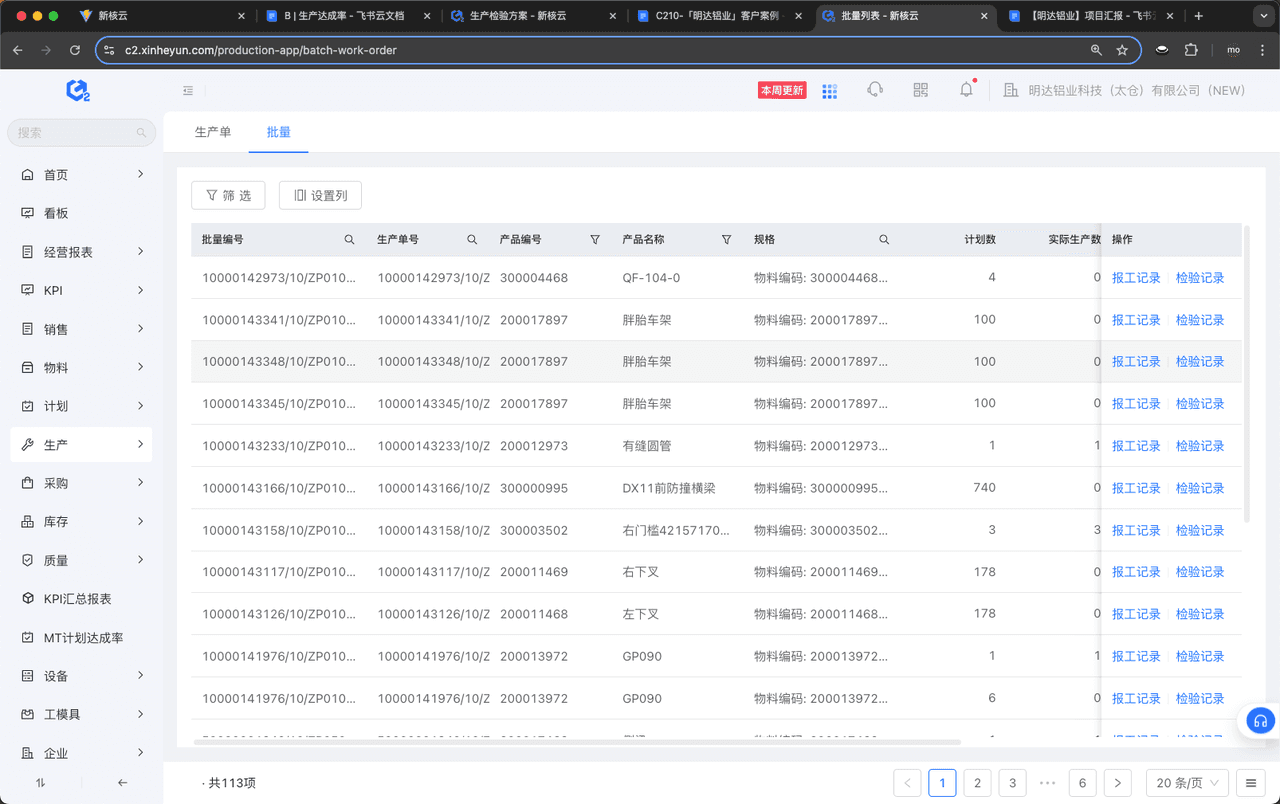This screenshot has width=1280, height=804.
Task: Open MT计划达成率 in the sidebar
Action: point(81,637)
